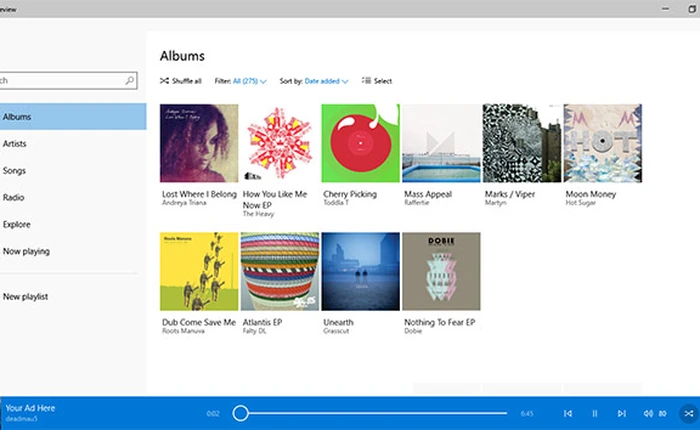Open Marks / Viper album cover
700x430 pixels.
[522, 143]
